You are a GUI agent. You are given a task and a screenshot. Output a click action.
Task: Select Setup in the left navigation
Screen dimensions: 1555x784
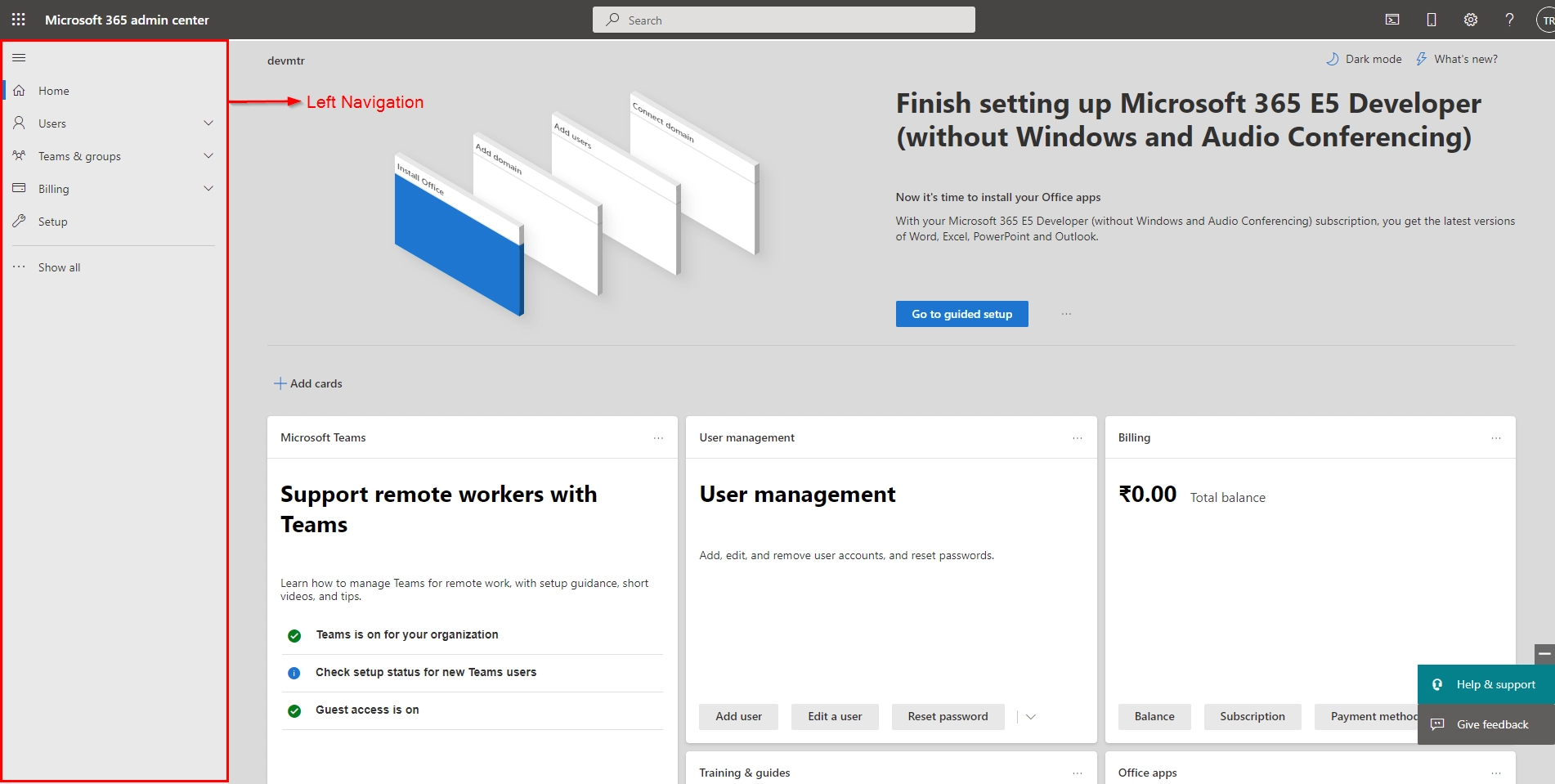point(114,222)
